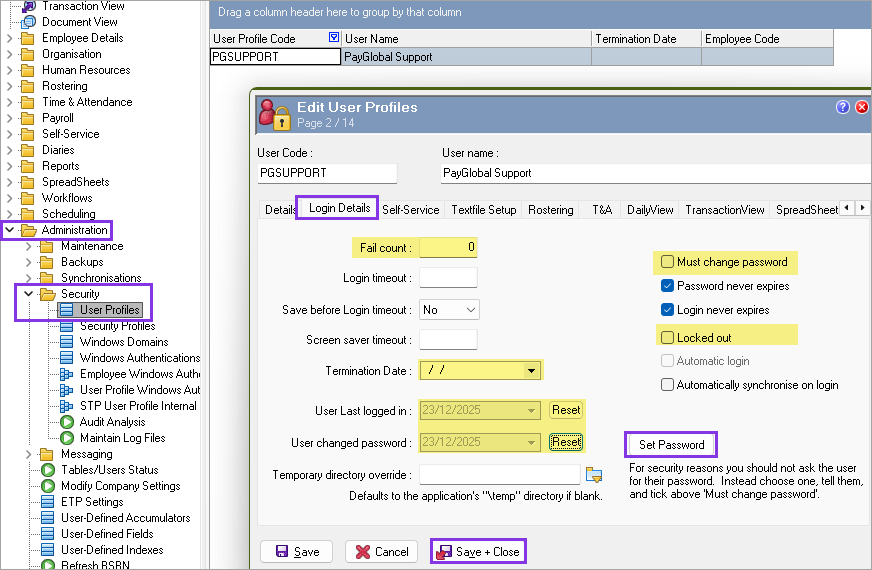Screen dimensions: 872x570
Task: Switch to the Self-Service tab
Action: click(410, 210)
